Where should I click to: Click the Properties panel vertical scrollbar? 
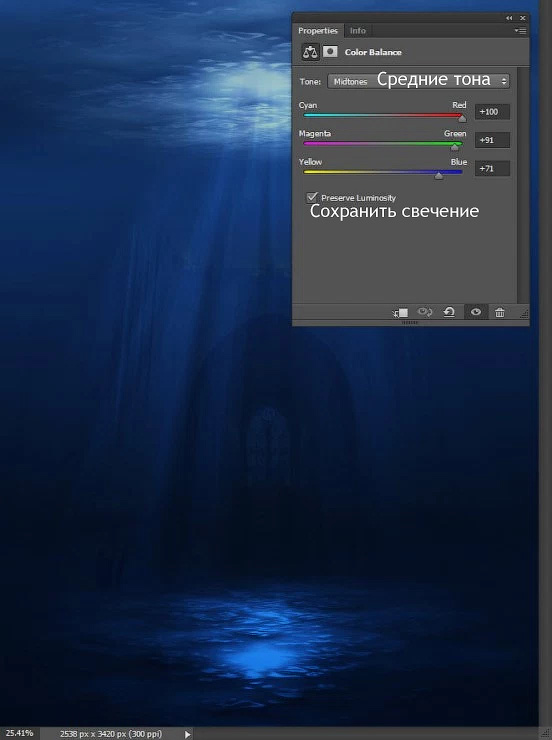coord(521,185)
